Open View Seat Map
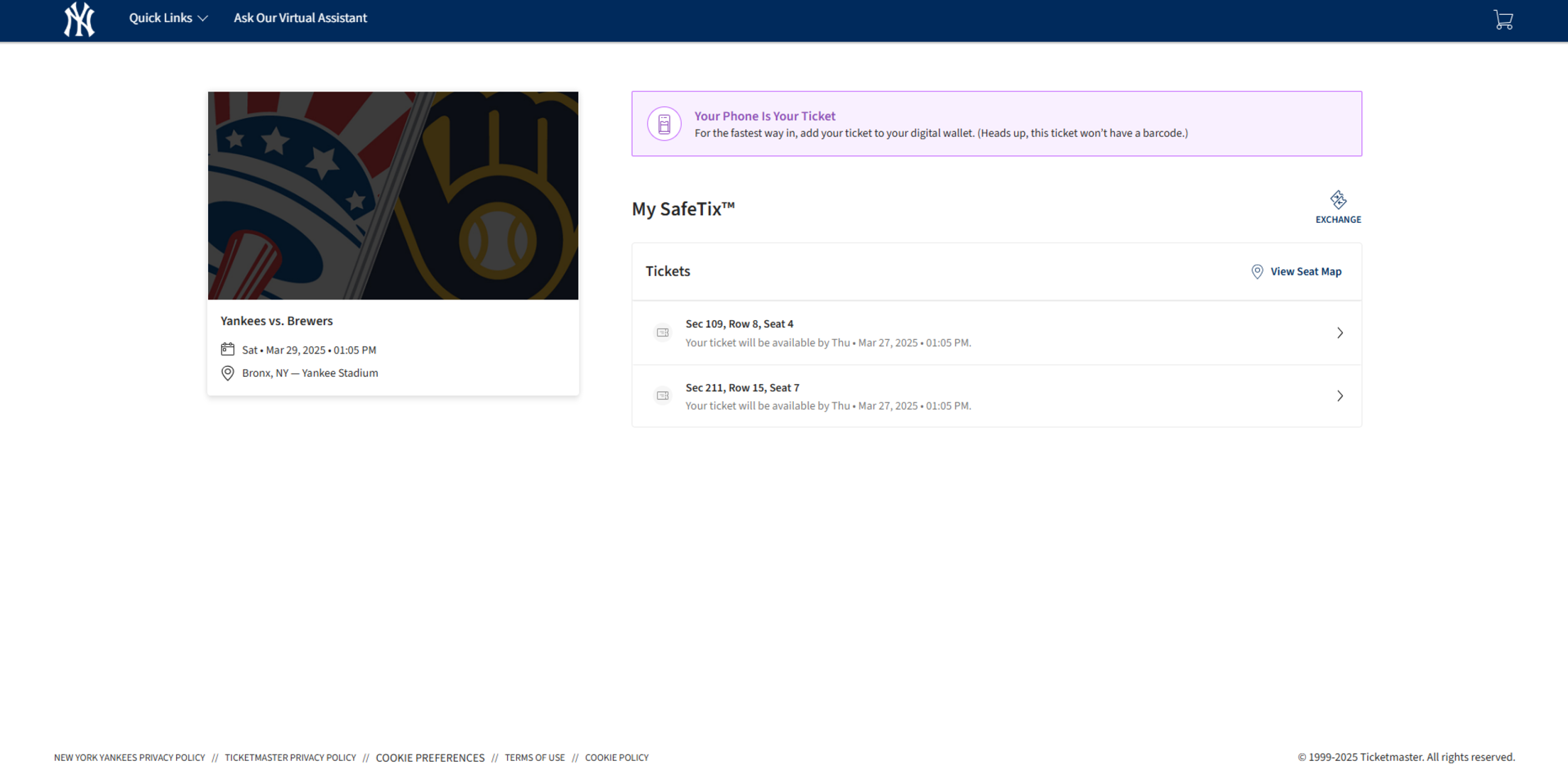The height and width of the screenshot is (778, 1568). (x=1305, y=271)
